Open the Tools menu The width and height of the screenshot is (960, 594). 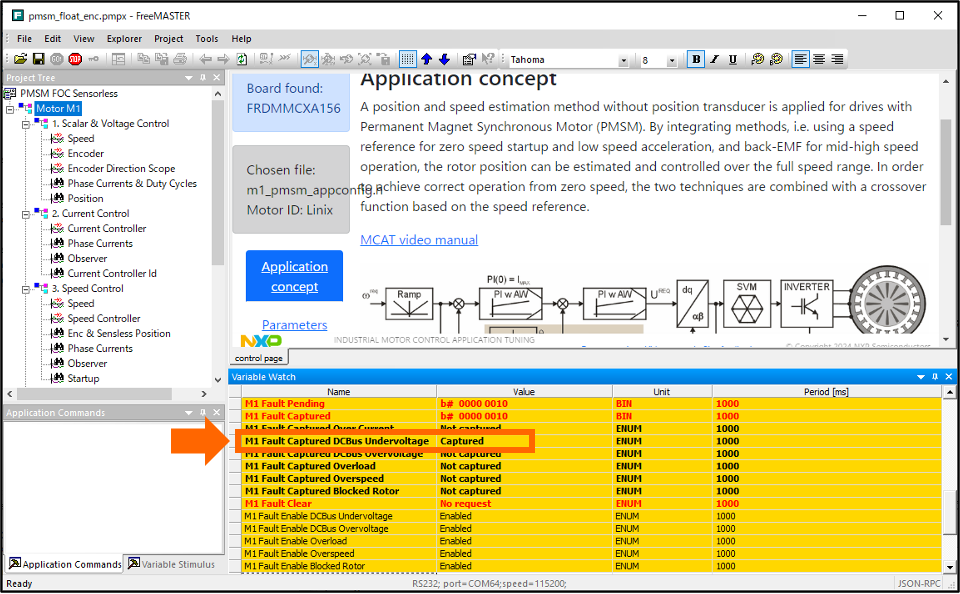(x=207, y=39)
